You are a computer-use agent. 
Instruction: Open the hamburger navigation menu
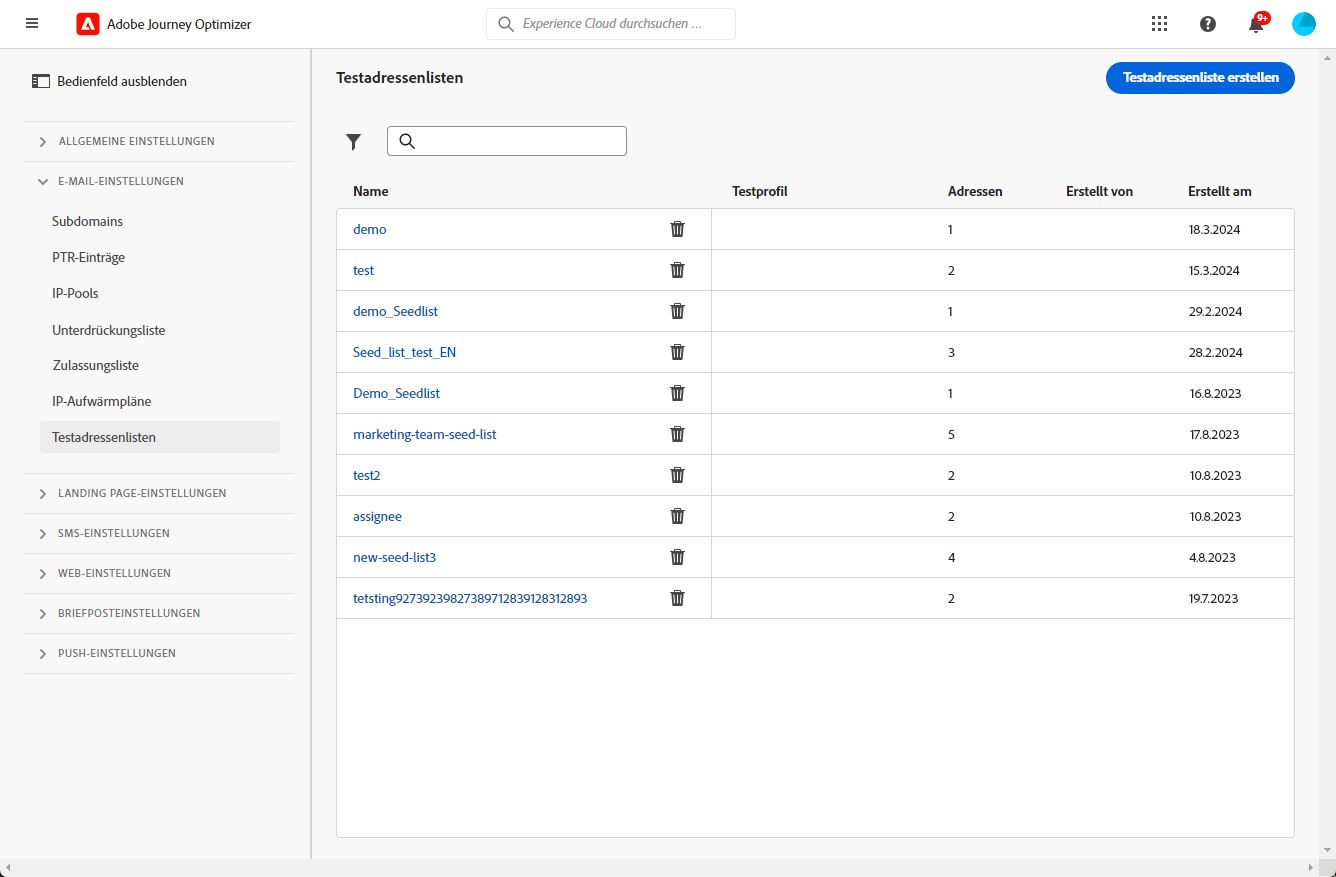click(32, 24)
